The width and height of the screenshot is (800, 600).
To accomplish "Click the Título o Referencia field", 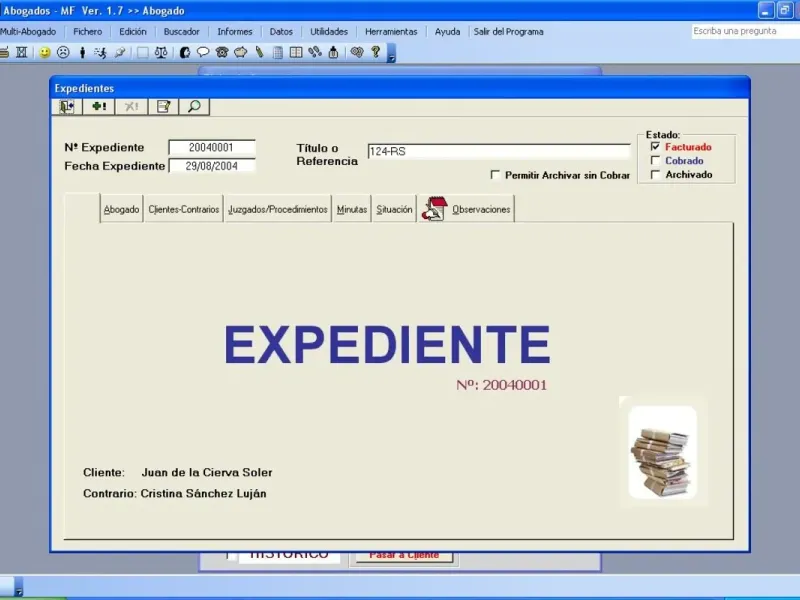I will pos(499,151).
